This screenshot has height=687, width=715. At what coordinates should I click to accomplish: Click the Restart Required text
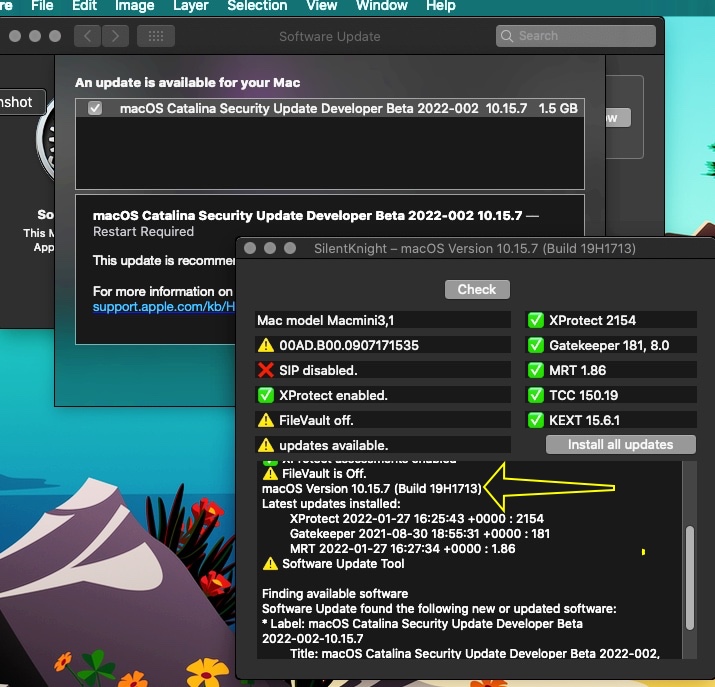coord(143,232)
